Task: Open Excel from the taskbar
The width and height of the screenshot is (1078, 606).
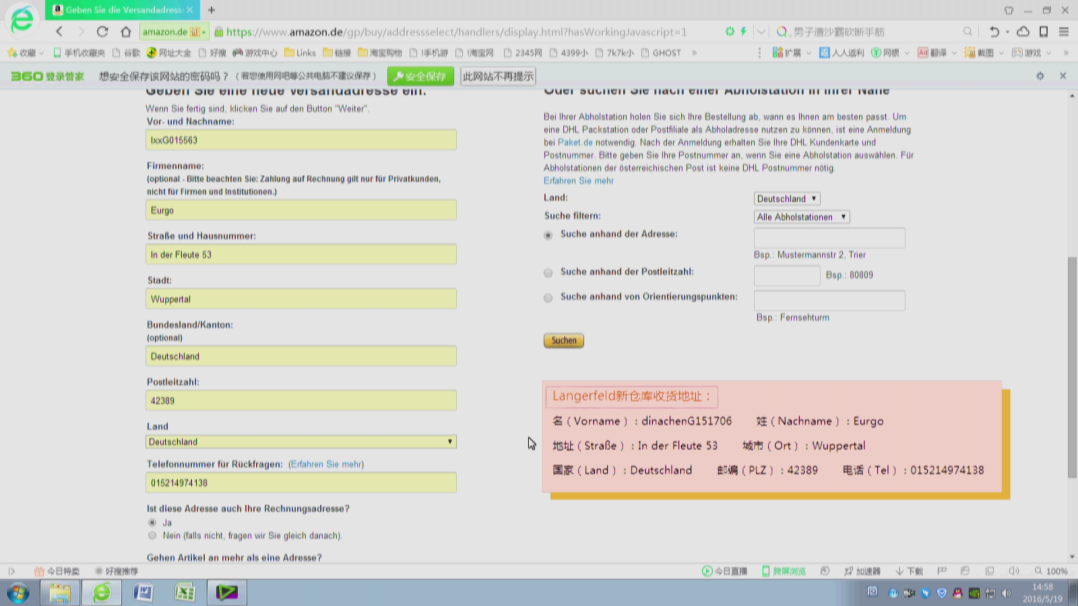Action: pos(184,592)
